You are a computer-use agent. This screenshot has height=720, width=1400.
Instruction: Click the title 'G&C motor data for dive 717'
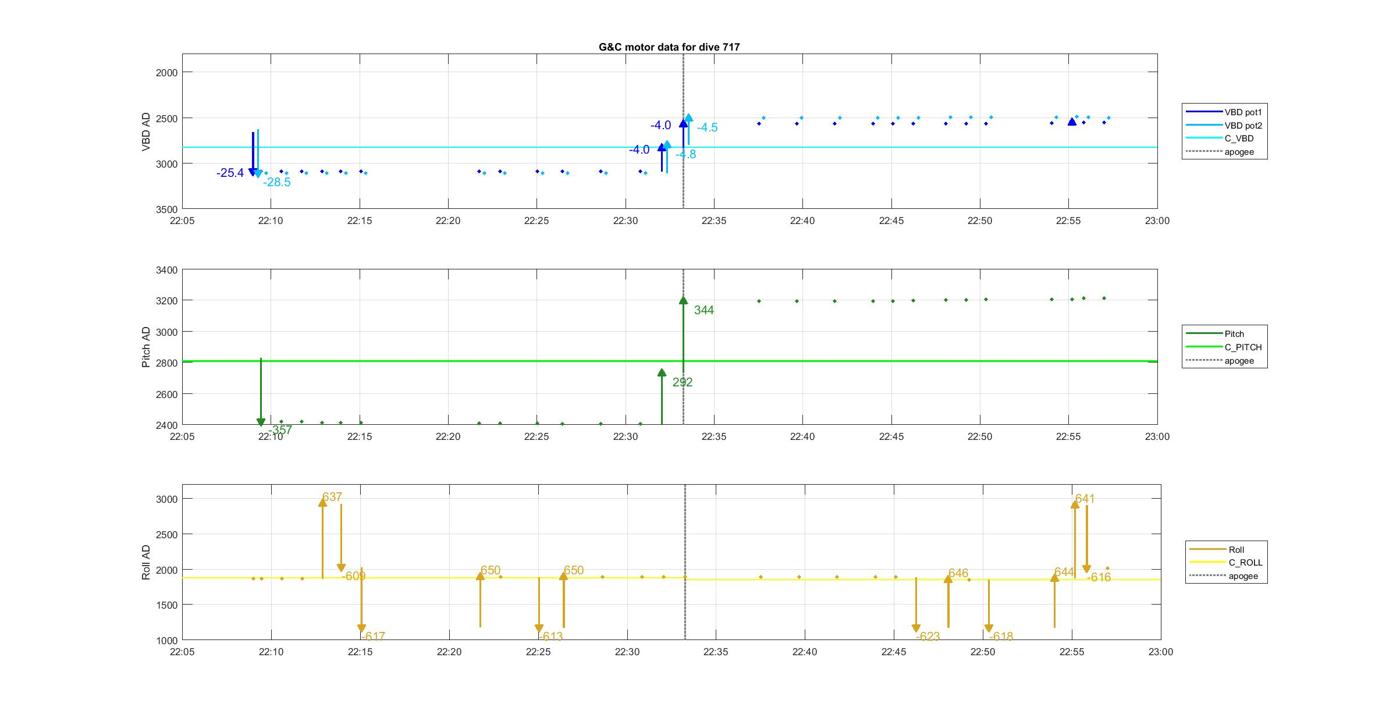click(669, 47)
